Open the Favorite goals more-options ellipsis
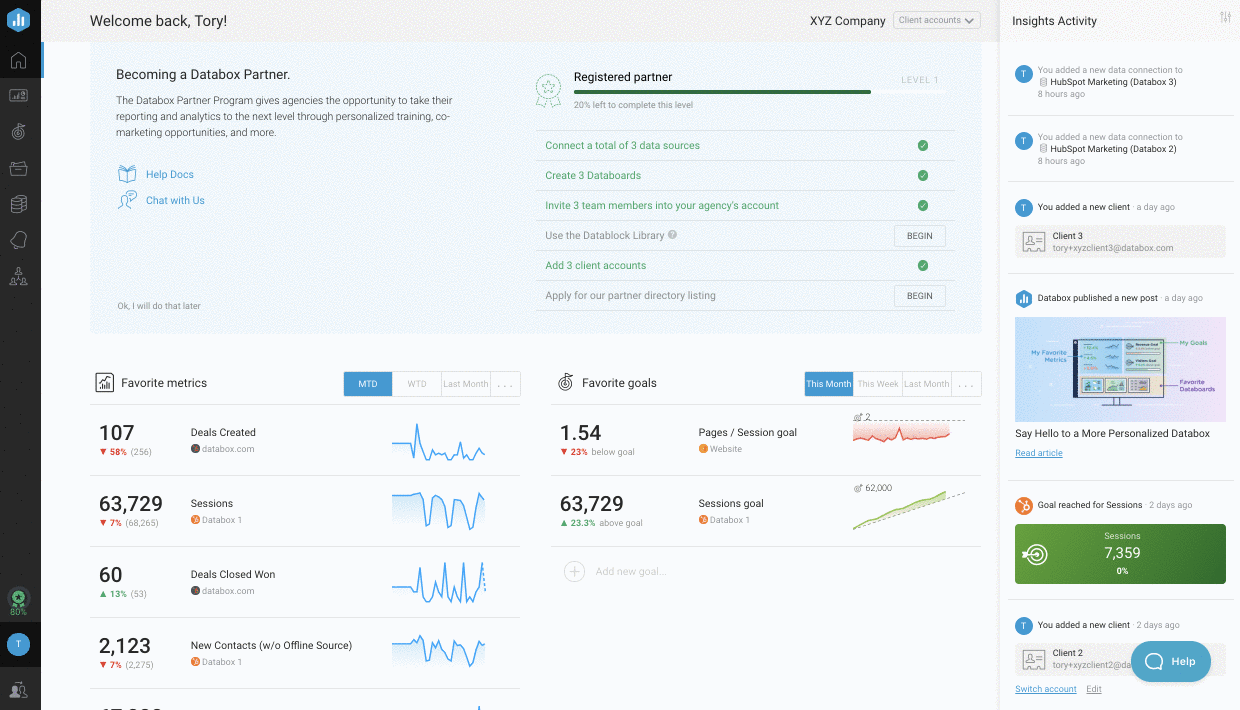 (x=966, y=384)
